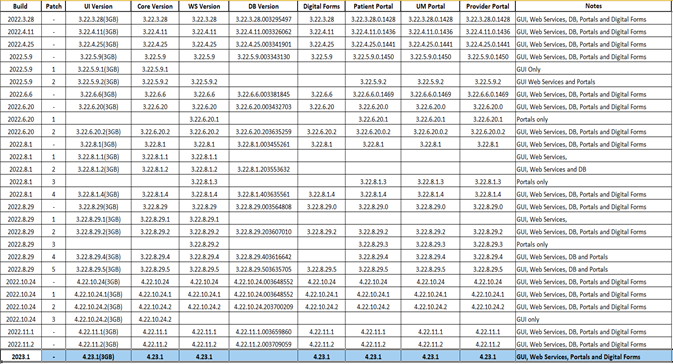Screen dimensions: 673x364
Task: Select the WS Version column header
Action: point(204,6)
